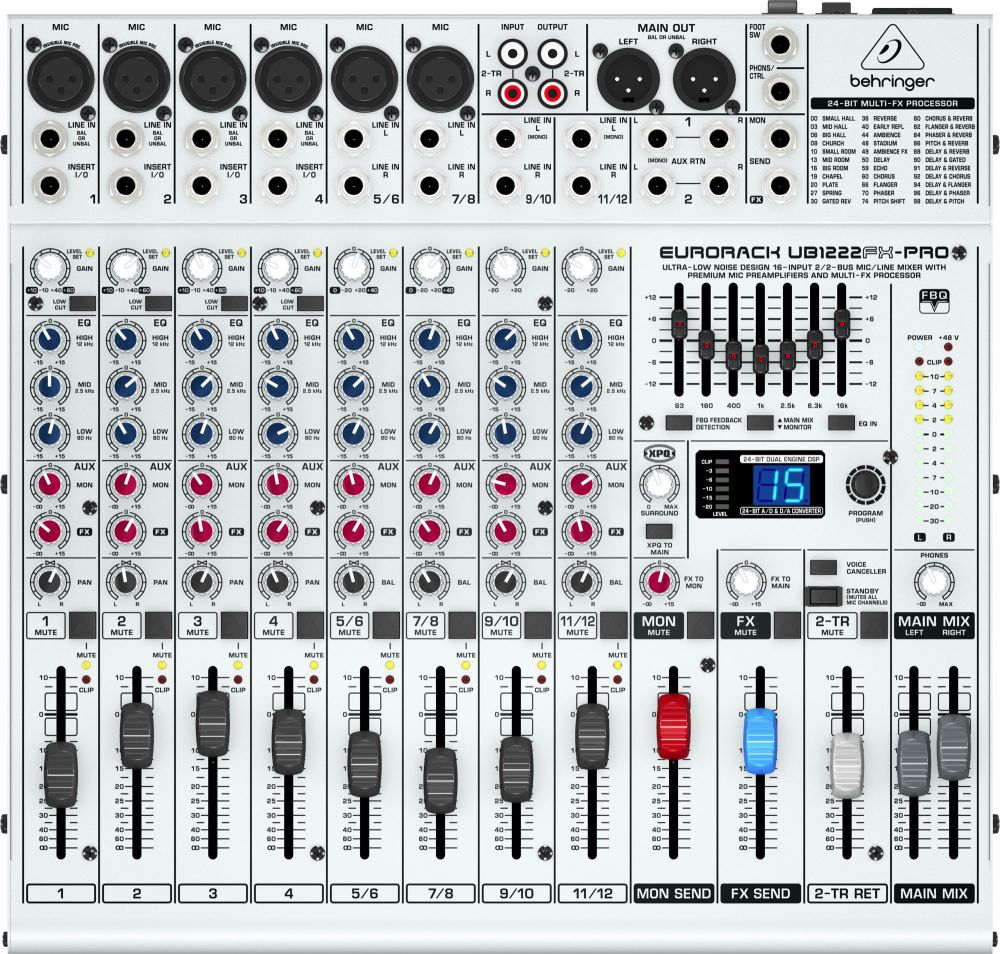The image size is (1000, 954).
Task: Click the 1k graphic EQ slider
Action: pyautogui.click(x=761, y=354)
